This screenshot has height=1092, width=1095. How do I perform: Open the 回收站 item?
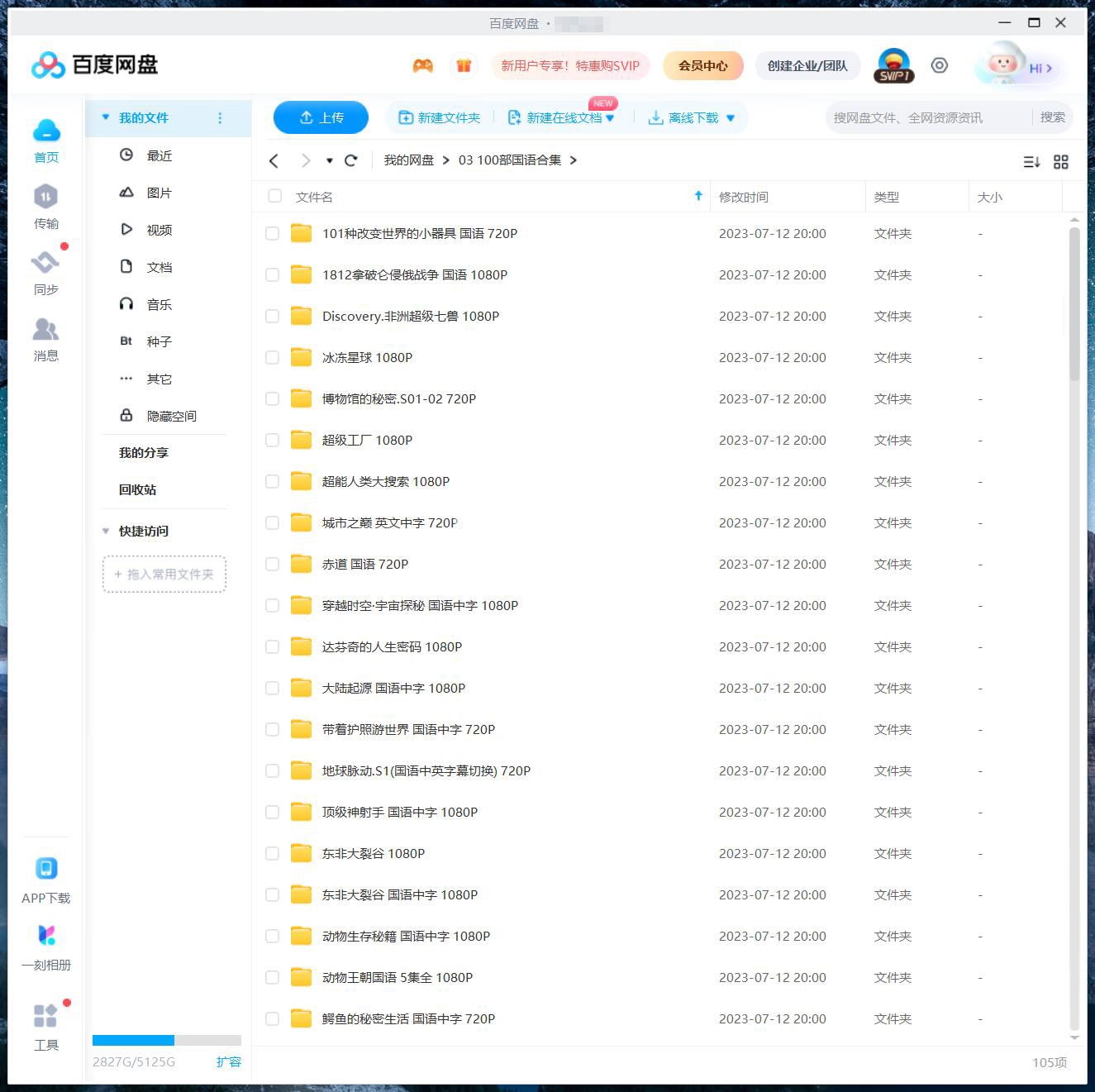click(x=137, y=489)
